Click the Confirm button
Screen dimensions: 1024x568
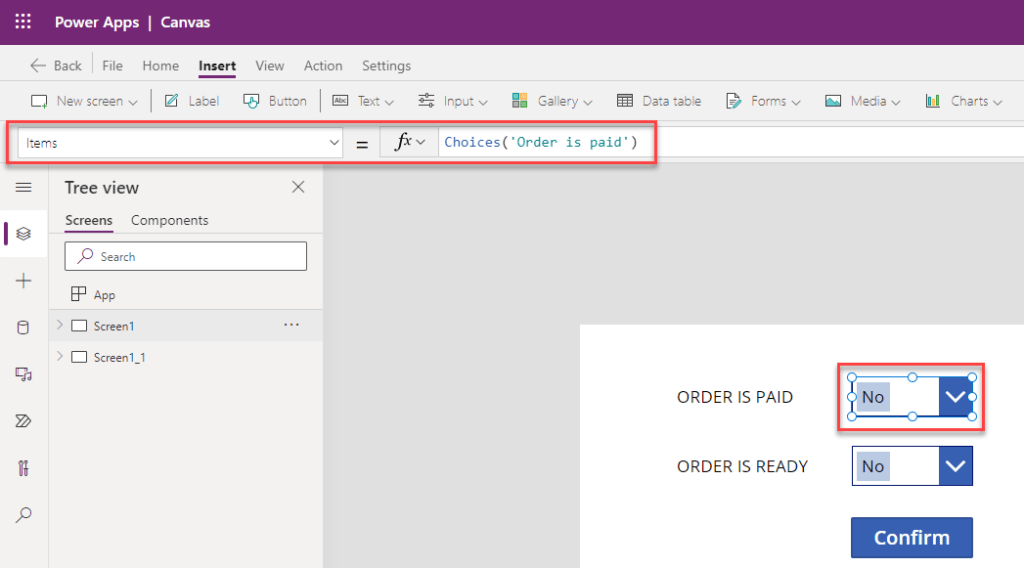tap(912, 537)
